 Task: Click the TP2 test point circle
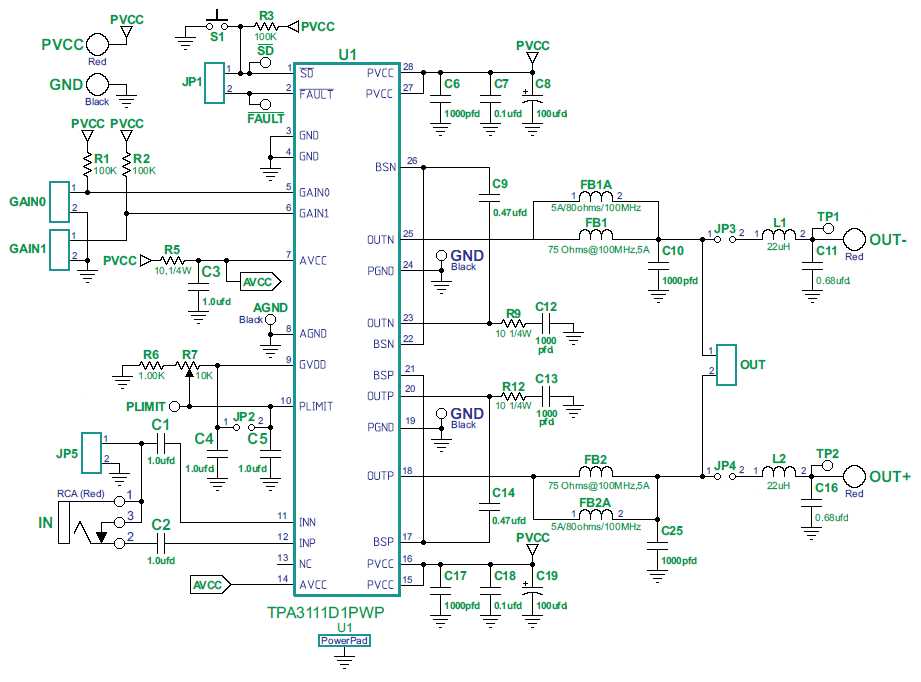pos(827,465)
